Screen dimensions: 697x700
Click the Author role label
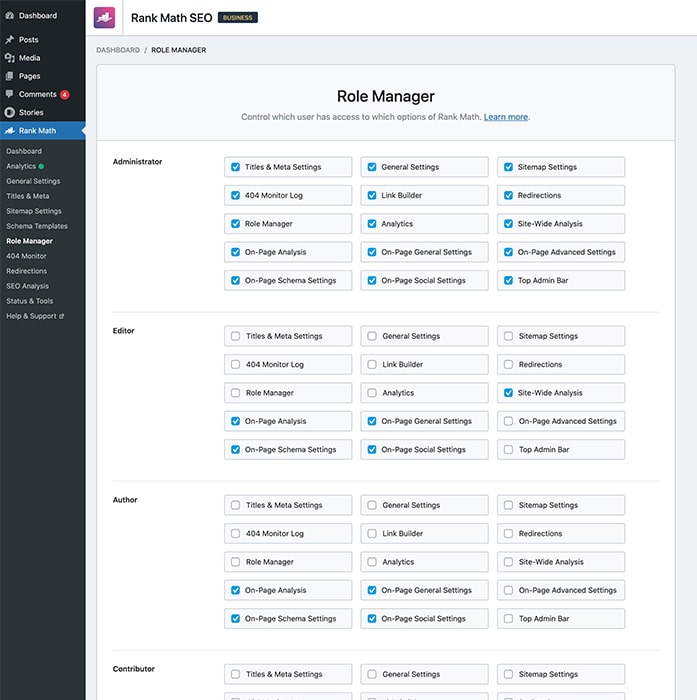tap(125, 500)
